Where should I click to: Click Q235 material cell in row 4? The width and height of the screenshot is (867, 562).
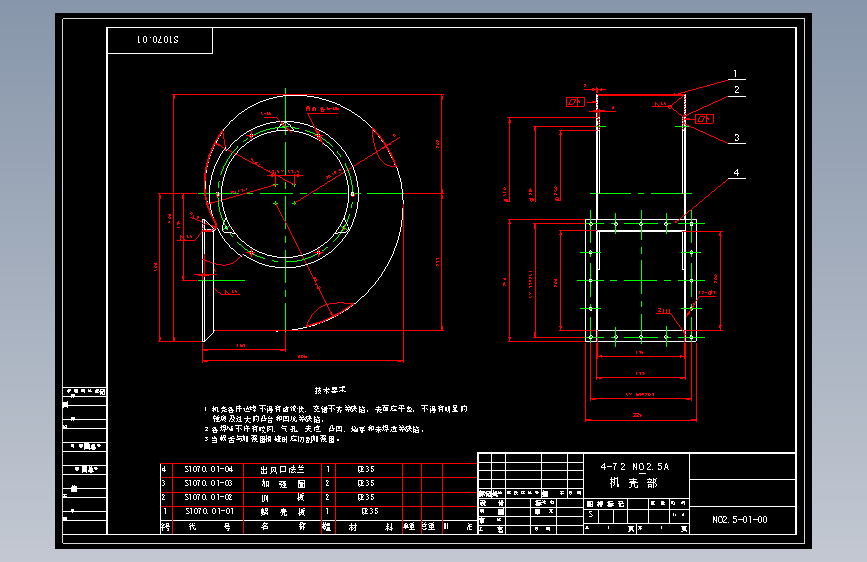click(366, 469)
